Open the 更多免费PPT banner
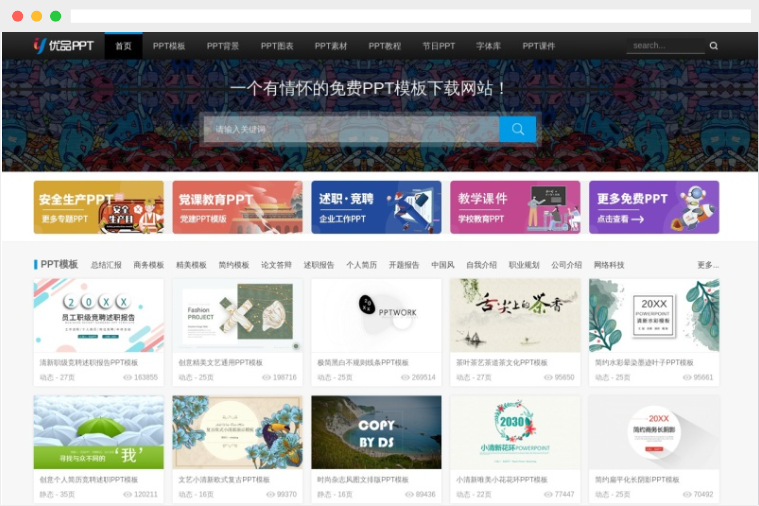This screenshot has height=506, width=759. pyautogui.click(x=653, y=207)
